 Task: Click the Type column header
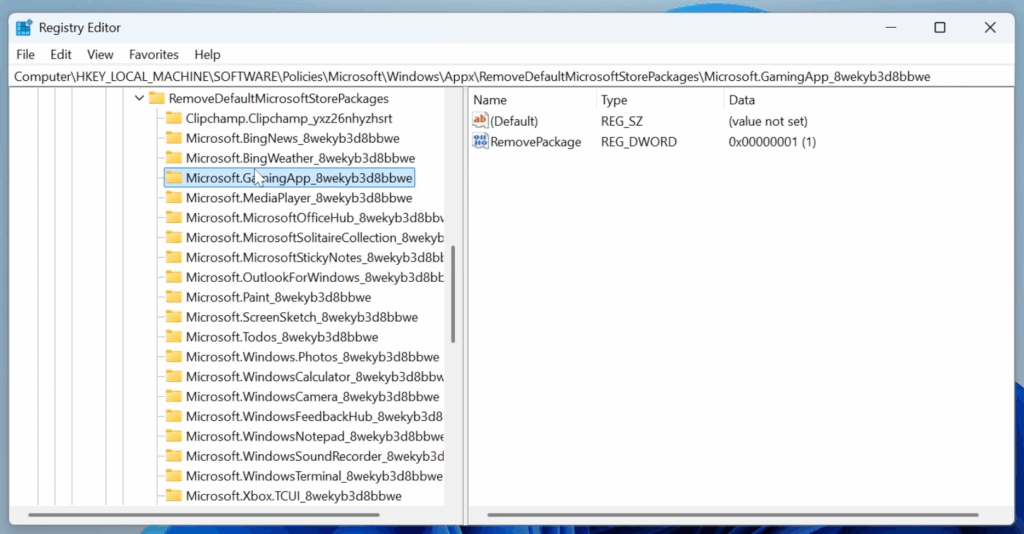click(614, 100)
